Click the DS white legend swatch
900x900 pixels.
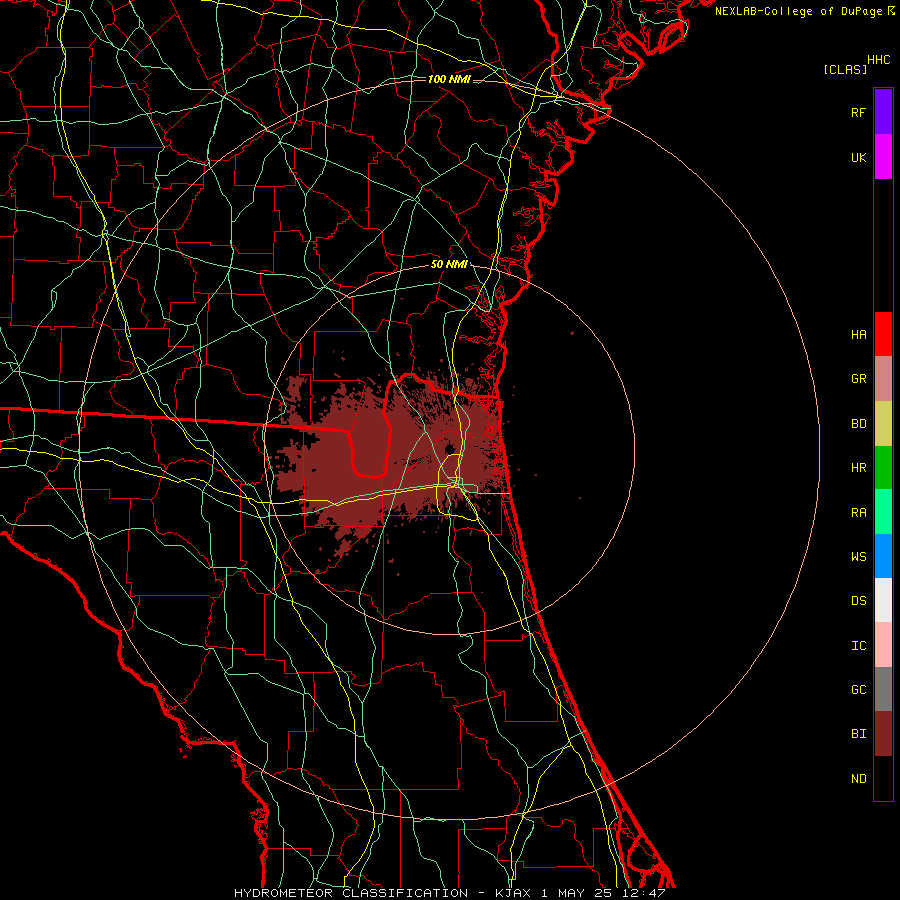pyautogui.click(x=883, y=600)
